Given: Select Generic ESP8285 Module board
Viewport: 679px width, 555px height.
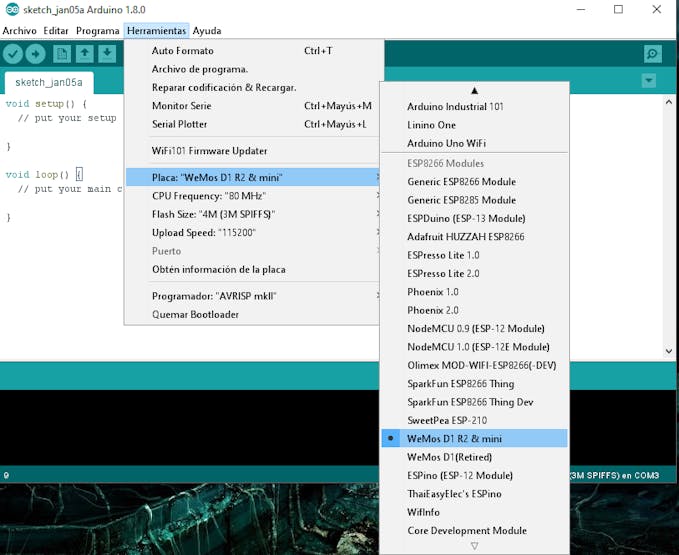Looking at the screenshot, I should coord(474,200).
